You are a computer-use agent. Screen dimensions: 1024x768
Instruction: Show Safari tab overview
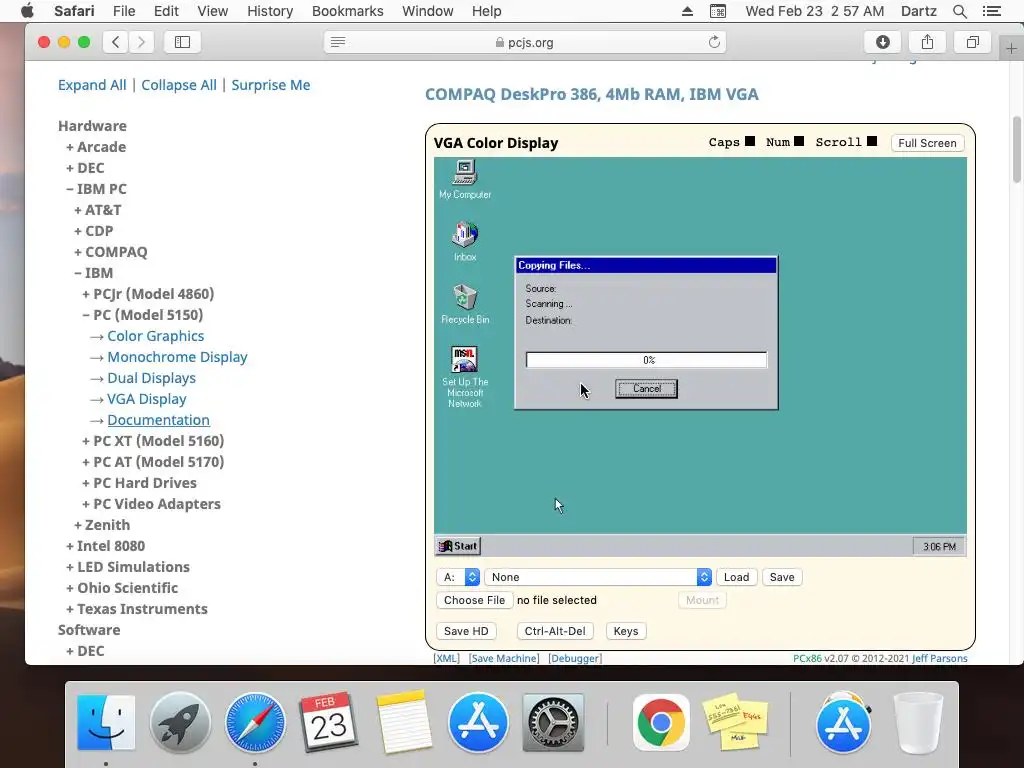click(972, 42)
